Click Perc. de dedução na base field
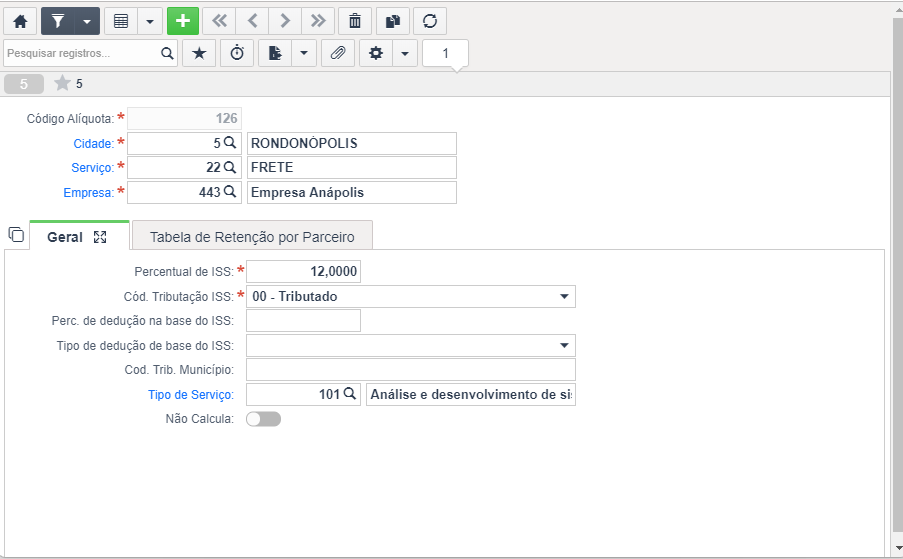Viewport: 903px width, 559px height. [303, 321]
